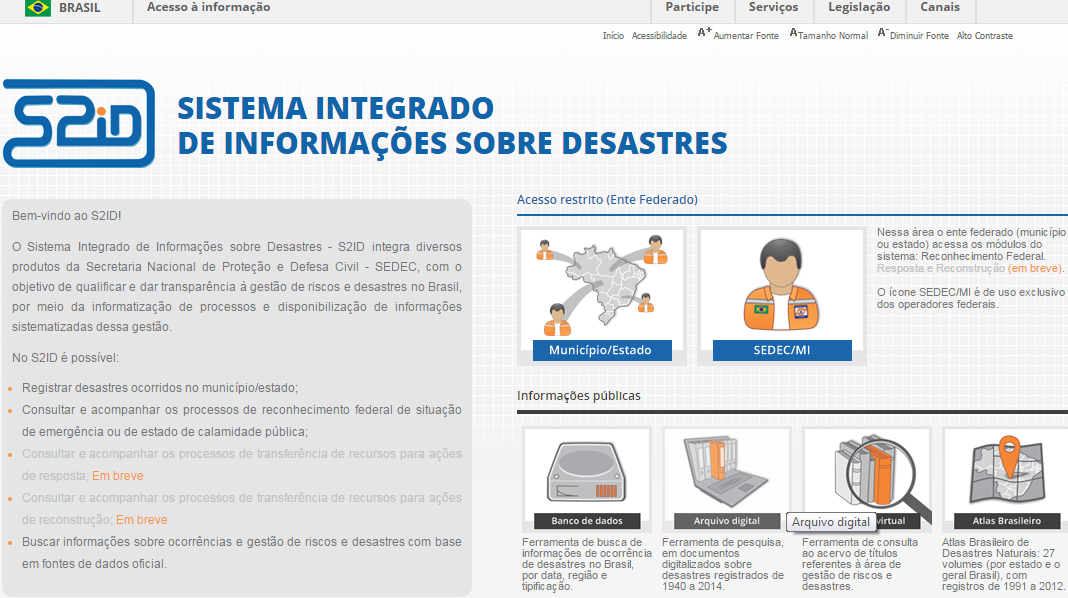Click the magnifying glass books icon

(867, 470)
